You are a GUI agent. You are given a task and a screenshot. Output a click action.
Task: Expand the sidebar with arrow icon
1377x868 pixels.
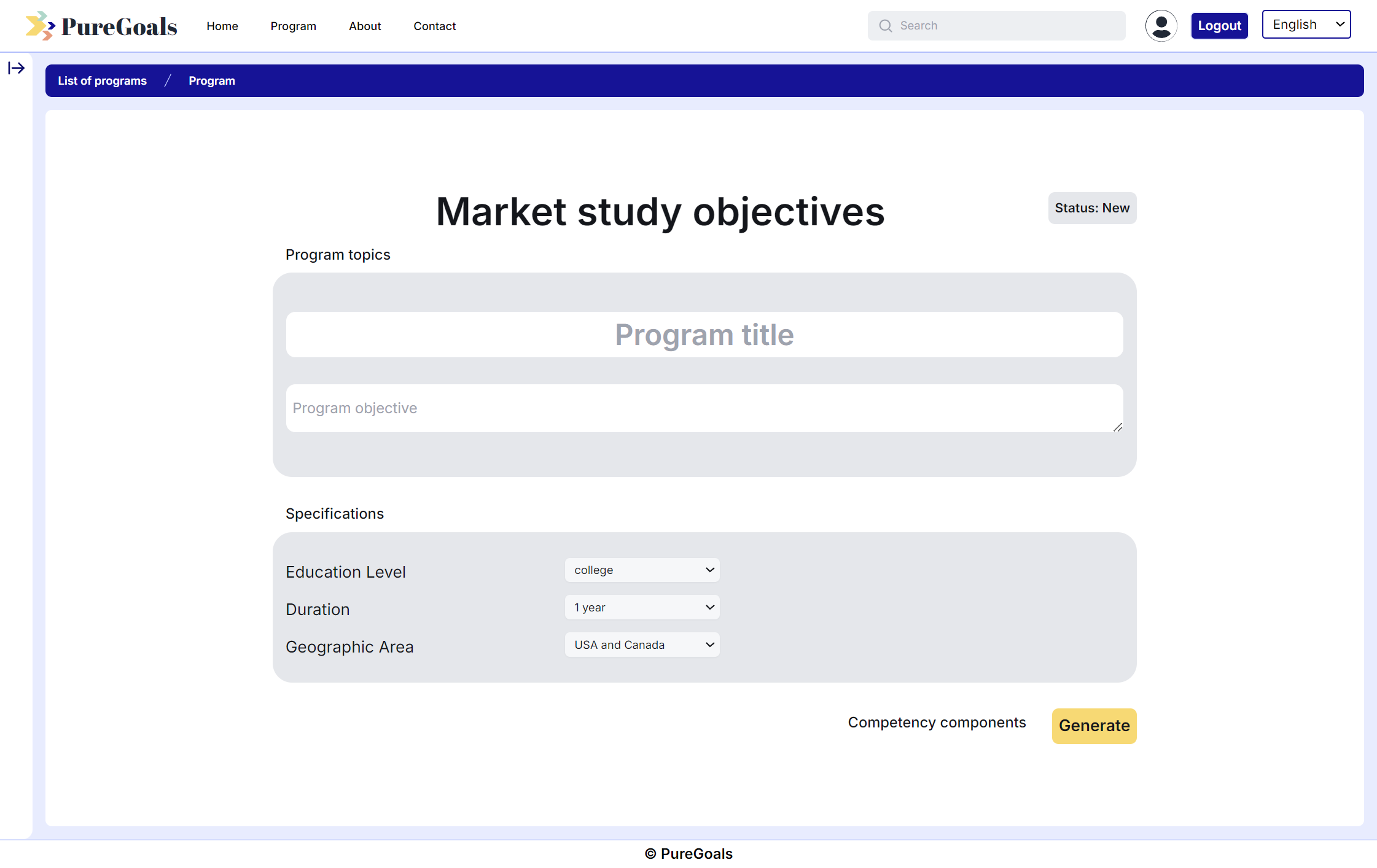click(17, 68)
